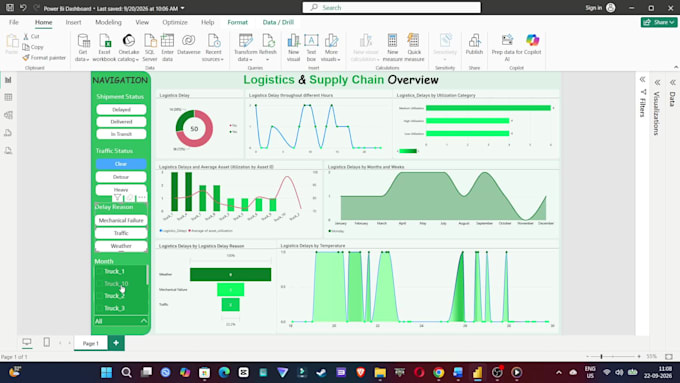Click the filter icon on slicer header
Image resolution: width=680 pixels, height=383 pixels.
[117, 197]
